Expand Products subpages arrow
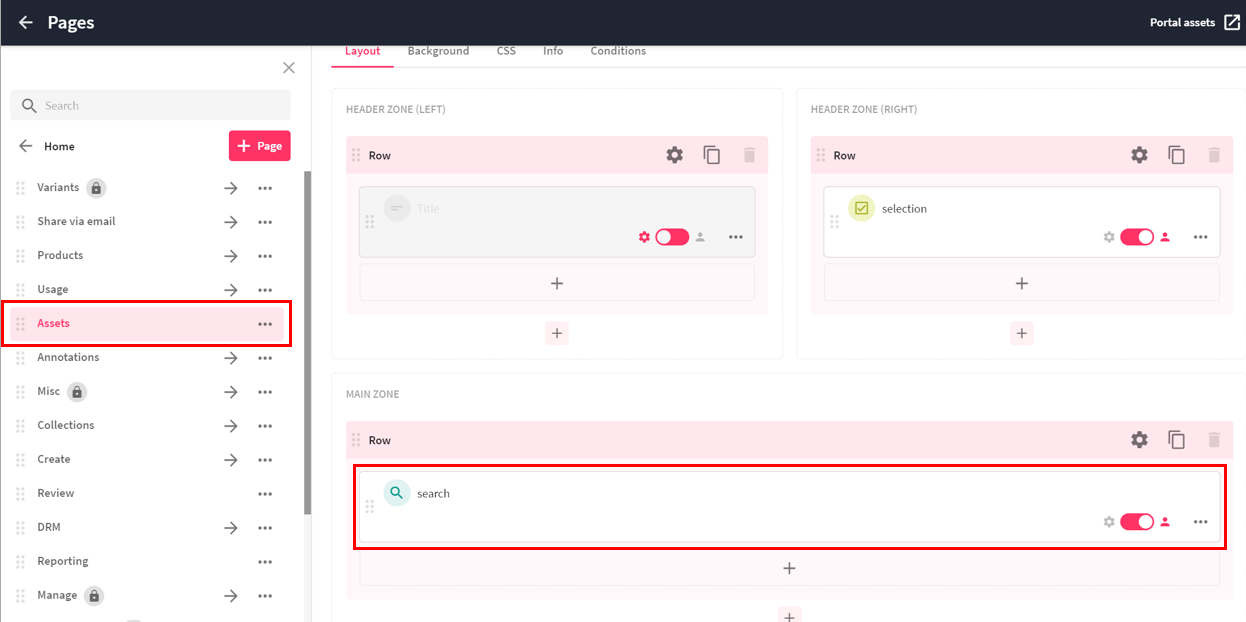The image size is (1246, 622). pos(231,256)
